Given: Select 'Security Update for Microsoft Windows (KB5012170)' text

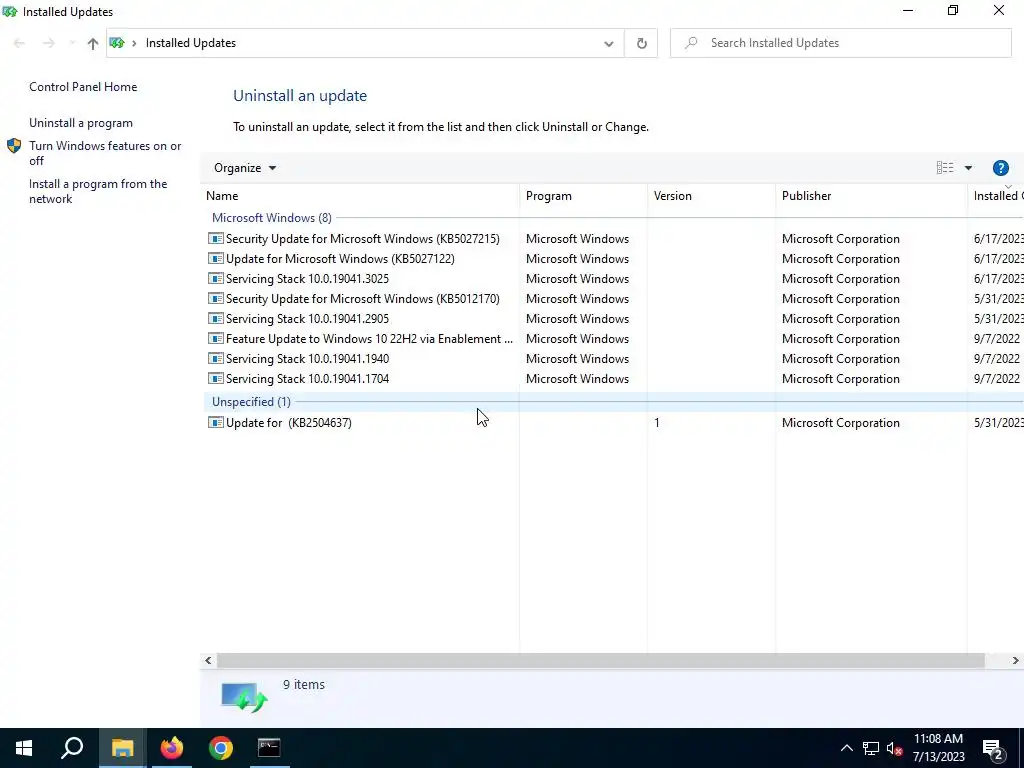Looking at the screenshot, I should [x=362, y=299].
